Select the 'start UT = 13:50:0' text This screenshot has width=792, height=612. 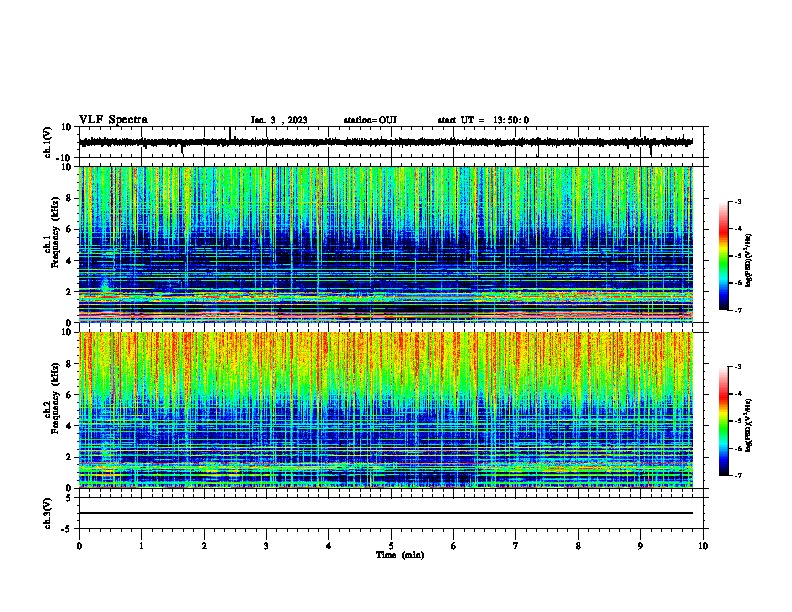tap(483, 120)
